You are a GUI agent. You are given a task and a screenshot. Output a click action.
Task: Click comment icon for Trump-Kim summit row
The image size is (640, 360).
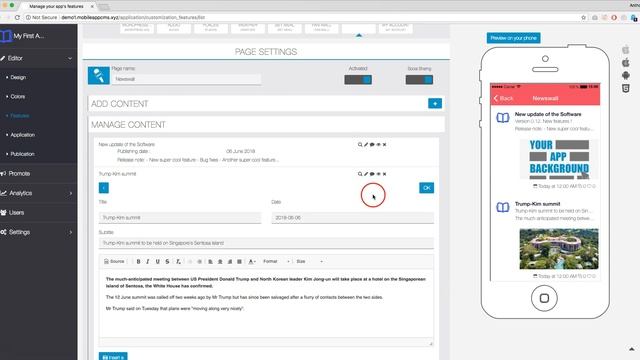click(372, 174)
